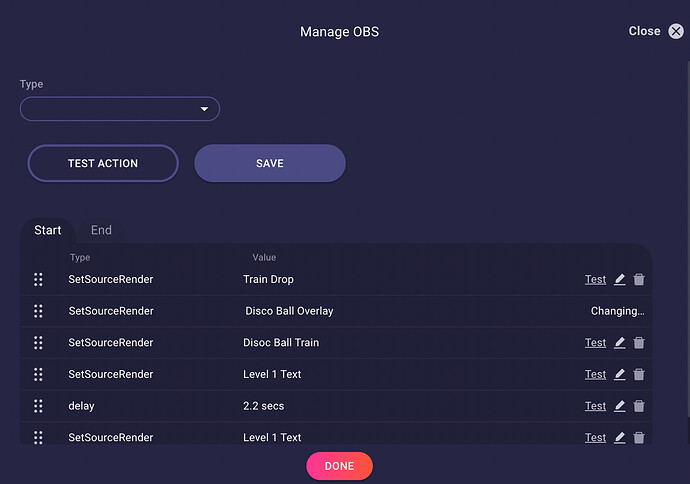Delete the Level 1 Text action above delay
Screen dimensions: 690x484
coord(639,374)
